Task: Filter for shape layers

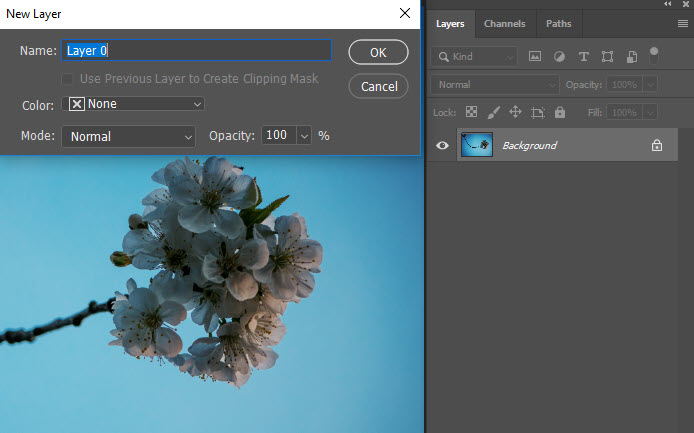Action: (x=607, y=56)
